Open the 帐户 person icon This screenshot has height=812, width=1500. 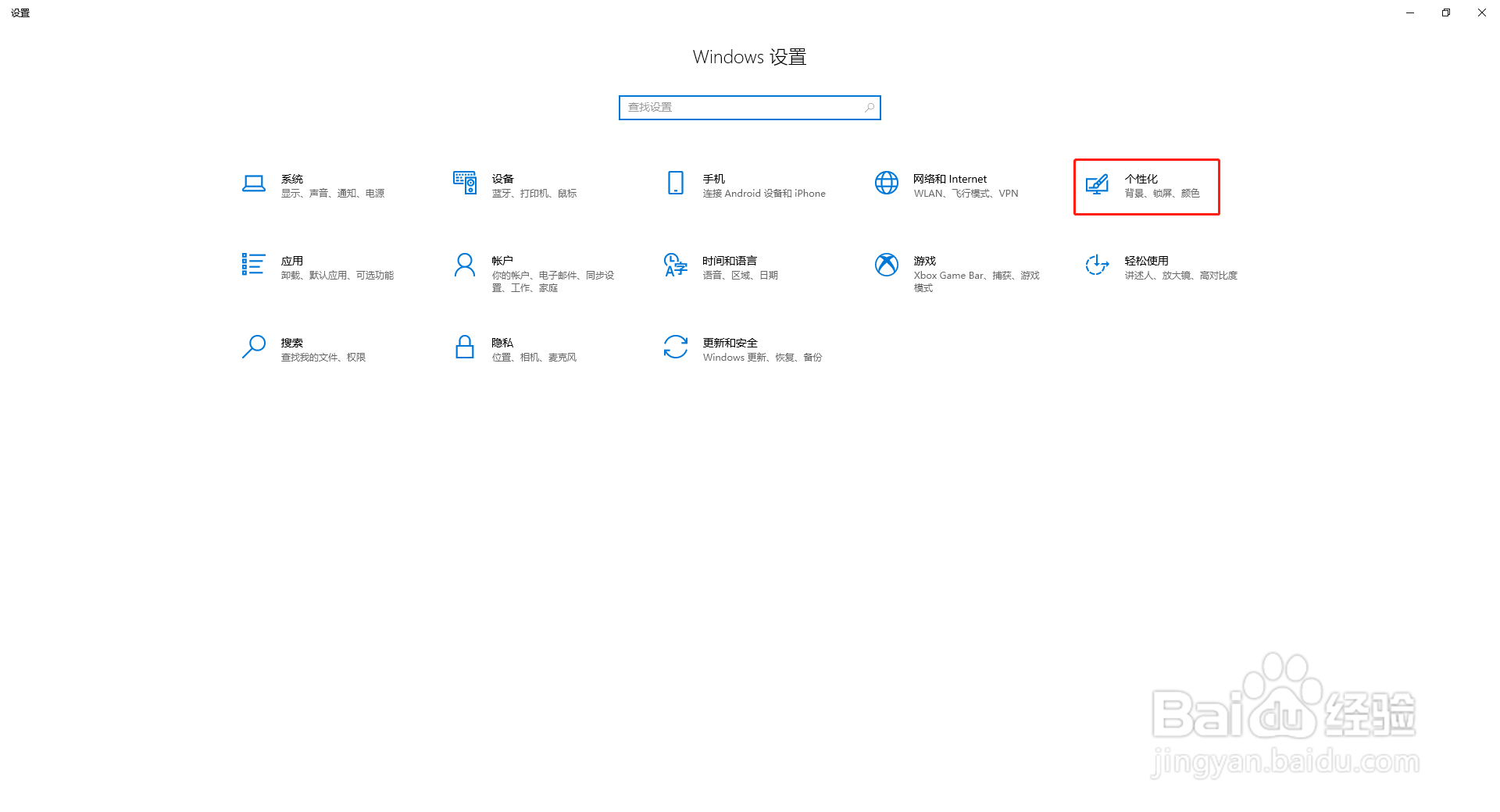click(x=465, y=265)
